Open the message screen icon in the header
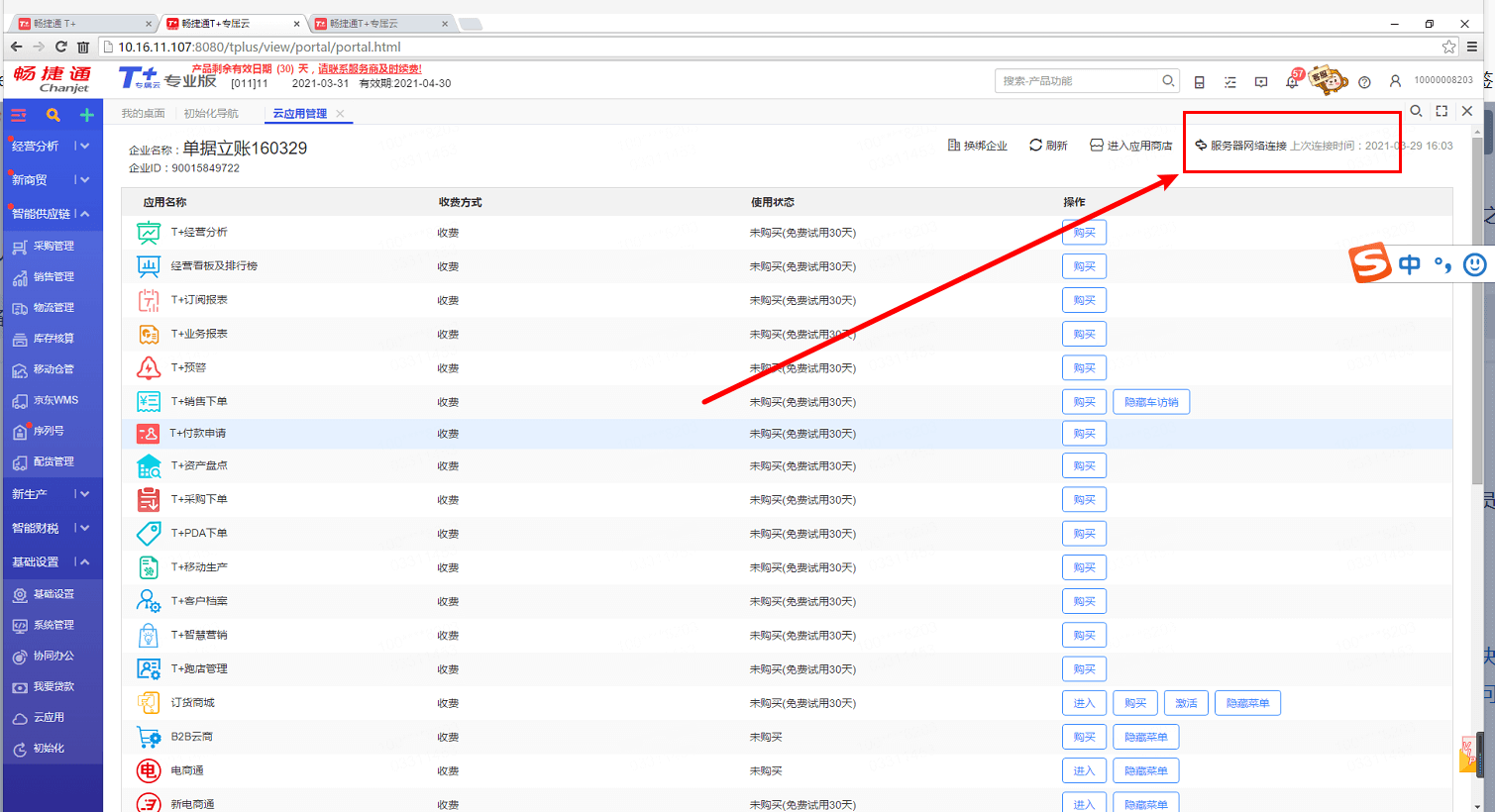The height and width of the screenshot is (812, 1495). point(1261,82)
